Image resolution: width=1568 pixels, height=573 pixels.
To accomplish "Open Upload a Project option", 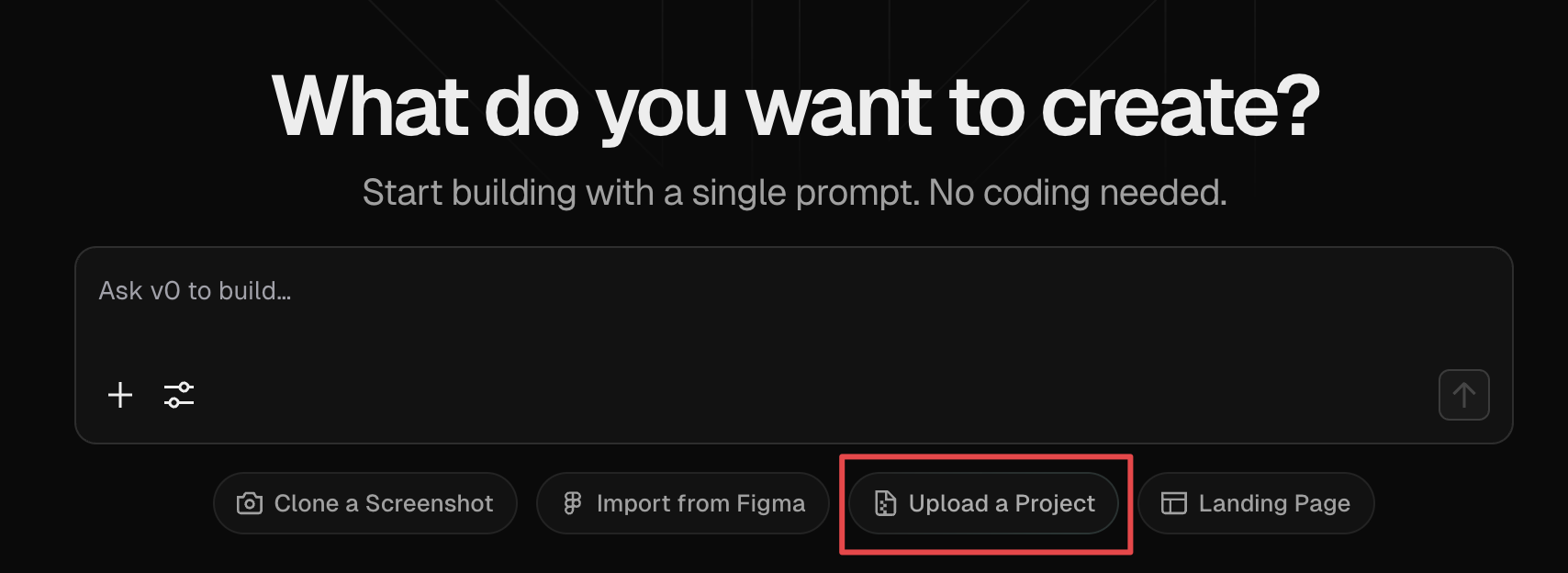I will click(983, 503).
